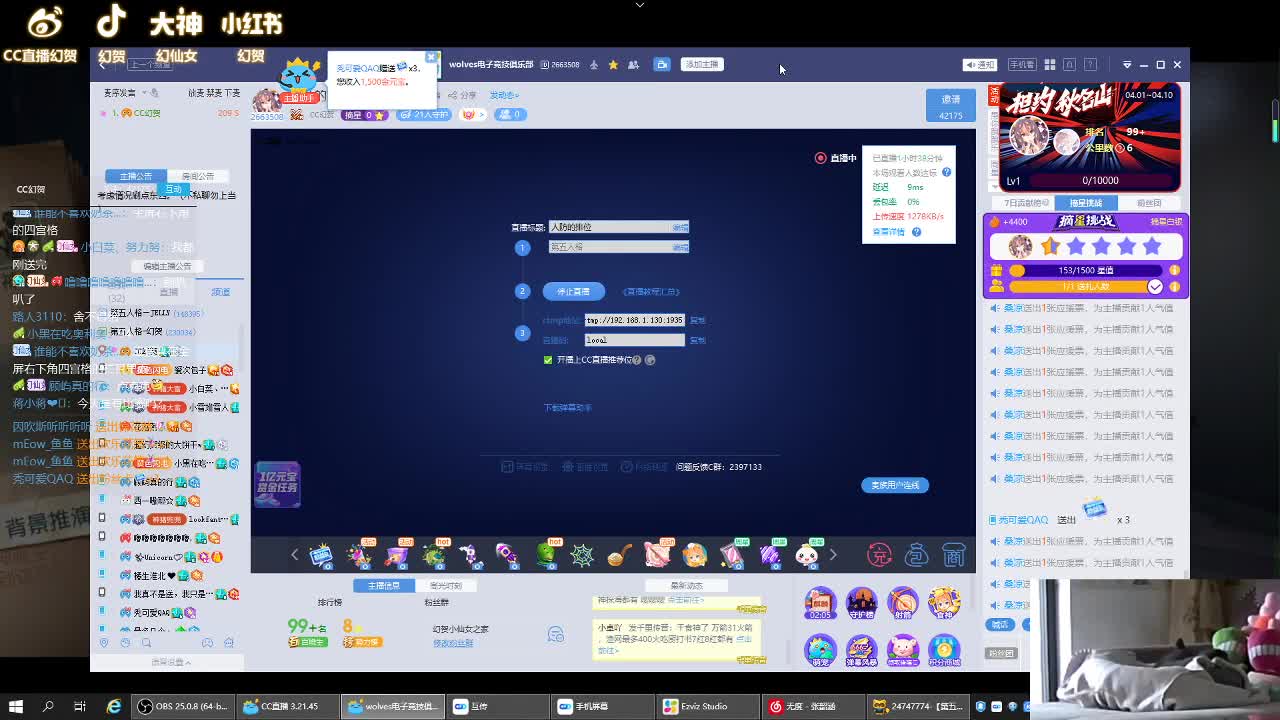
Task: Open the blue shop 商 icon
Action: coord(954,555)
